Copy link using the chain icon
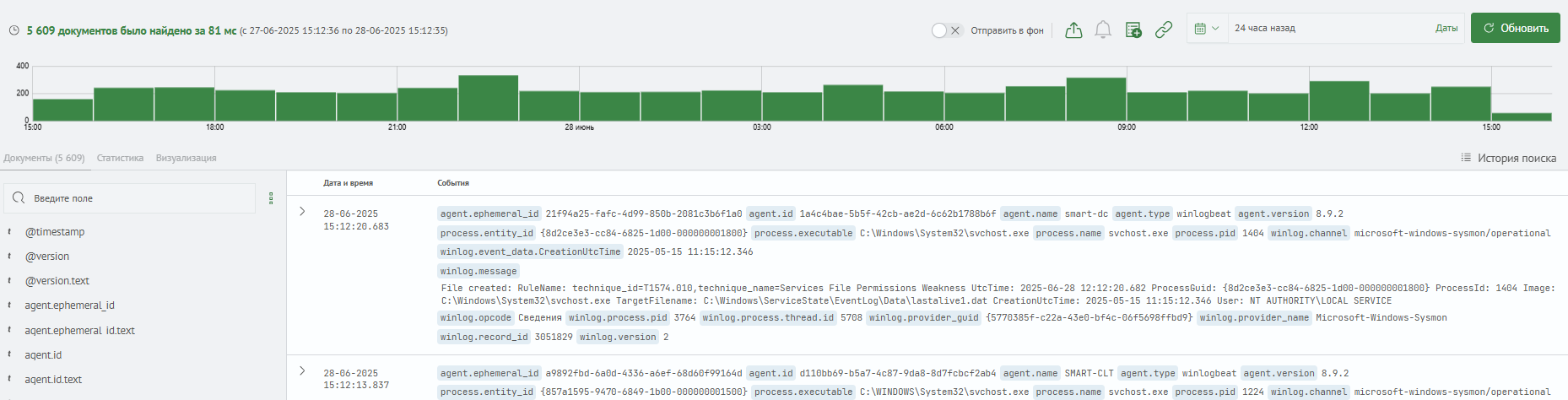1568x400 pixels. [1164, 30]
